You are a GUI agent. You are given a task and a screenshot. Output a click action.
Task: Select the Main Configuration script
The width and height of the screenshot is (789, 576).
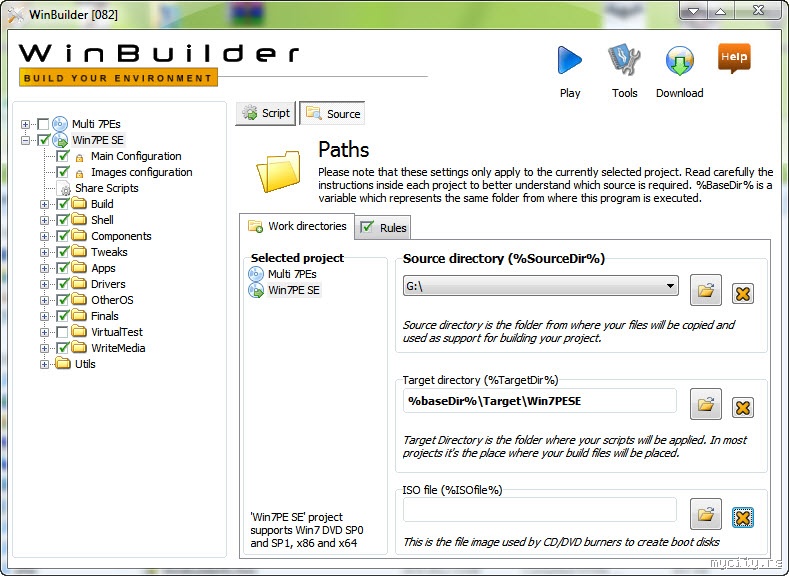[136, 156]
